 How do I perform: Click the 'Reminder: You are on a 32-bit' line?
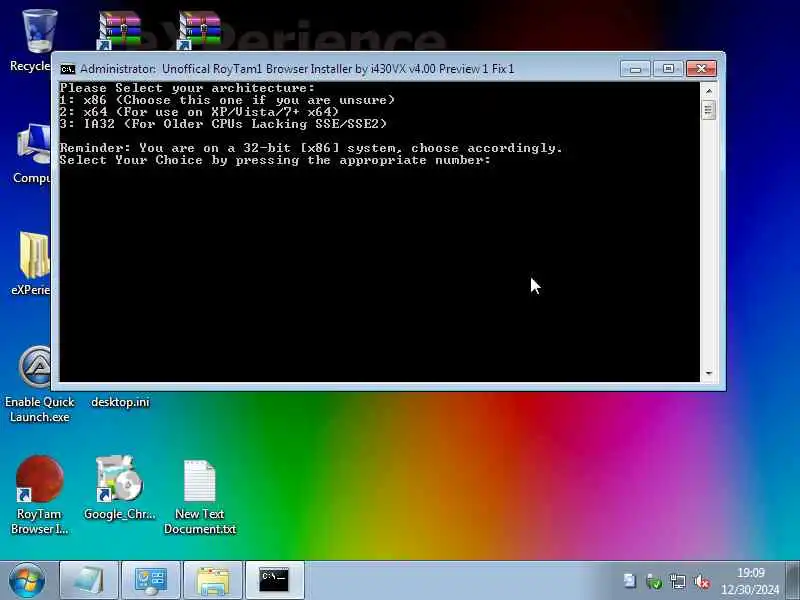[311, 148]
